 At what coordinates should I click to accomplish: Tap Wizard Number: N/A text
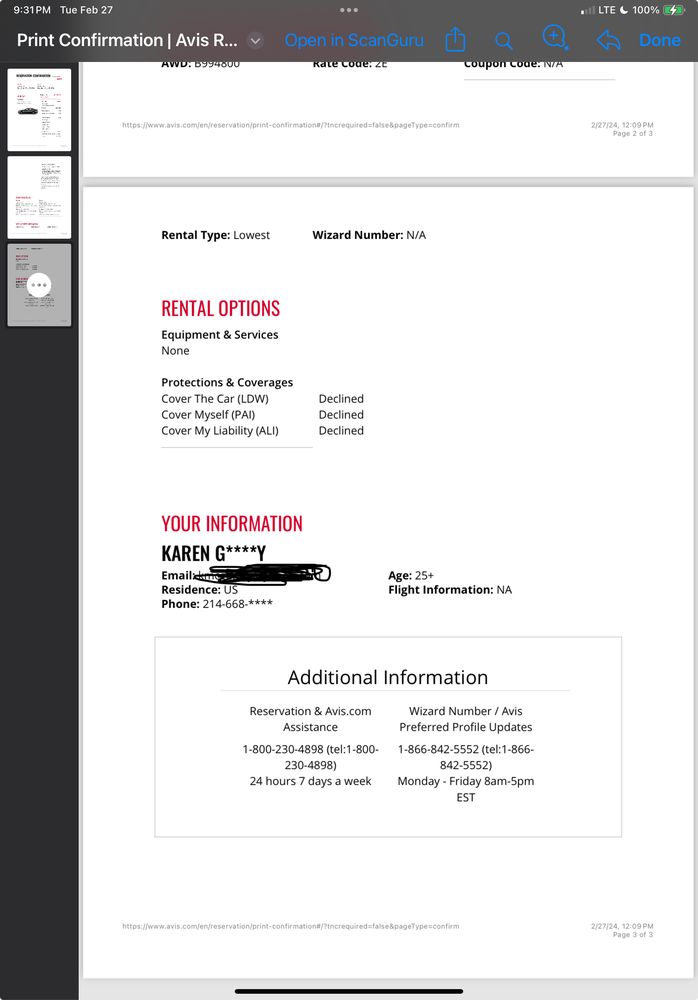click(x=369, y=235)
